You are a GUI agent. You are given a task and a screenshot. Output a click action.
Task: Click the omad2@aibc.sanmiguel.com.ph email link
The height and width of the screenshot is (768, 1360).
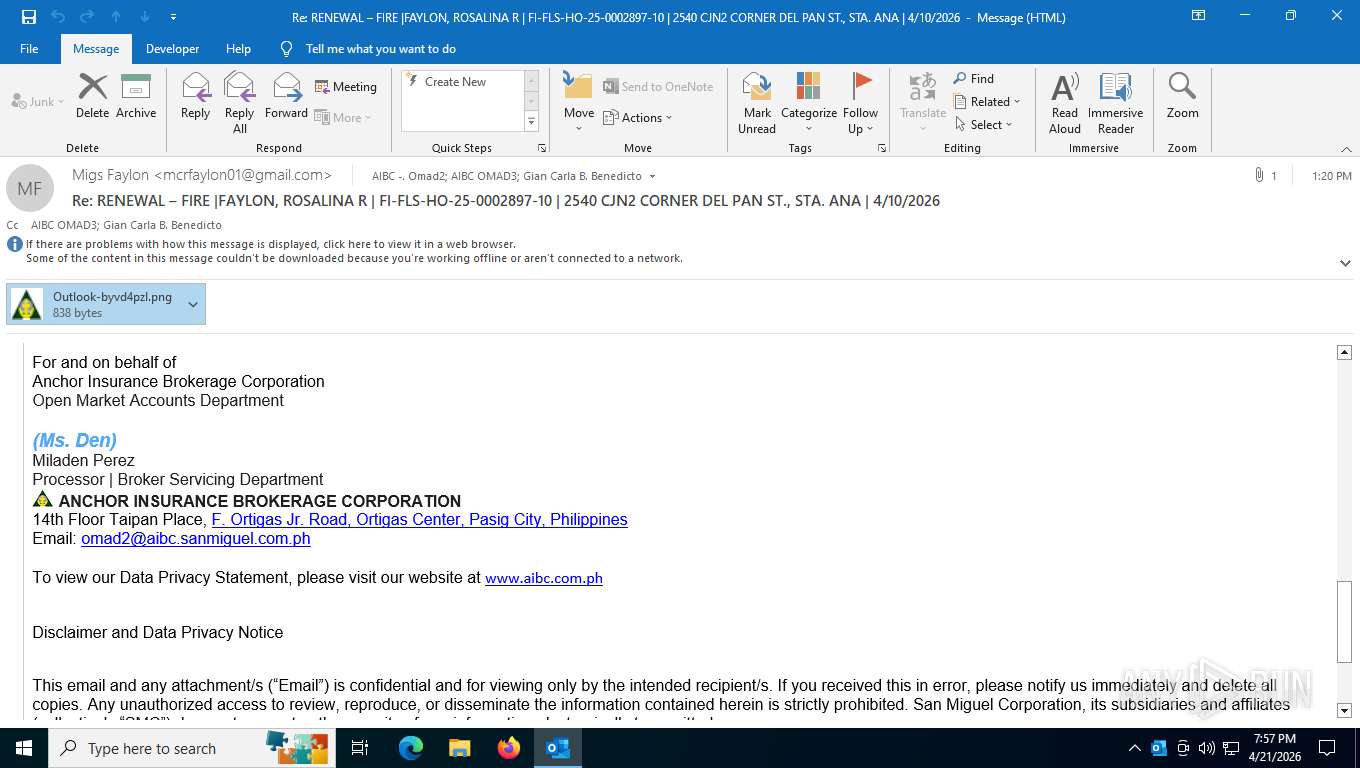coord(195,538)
